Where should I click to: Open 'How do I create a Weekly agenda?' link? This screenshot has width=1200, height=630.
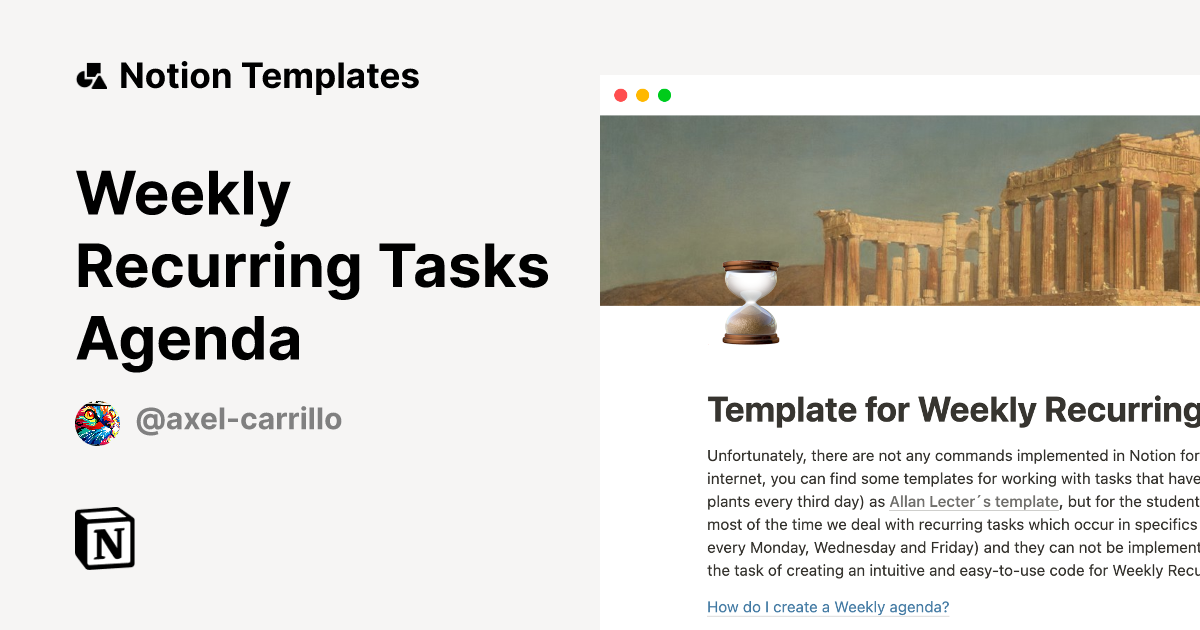(x=828, y=607)
